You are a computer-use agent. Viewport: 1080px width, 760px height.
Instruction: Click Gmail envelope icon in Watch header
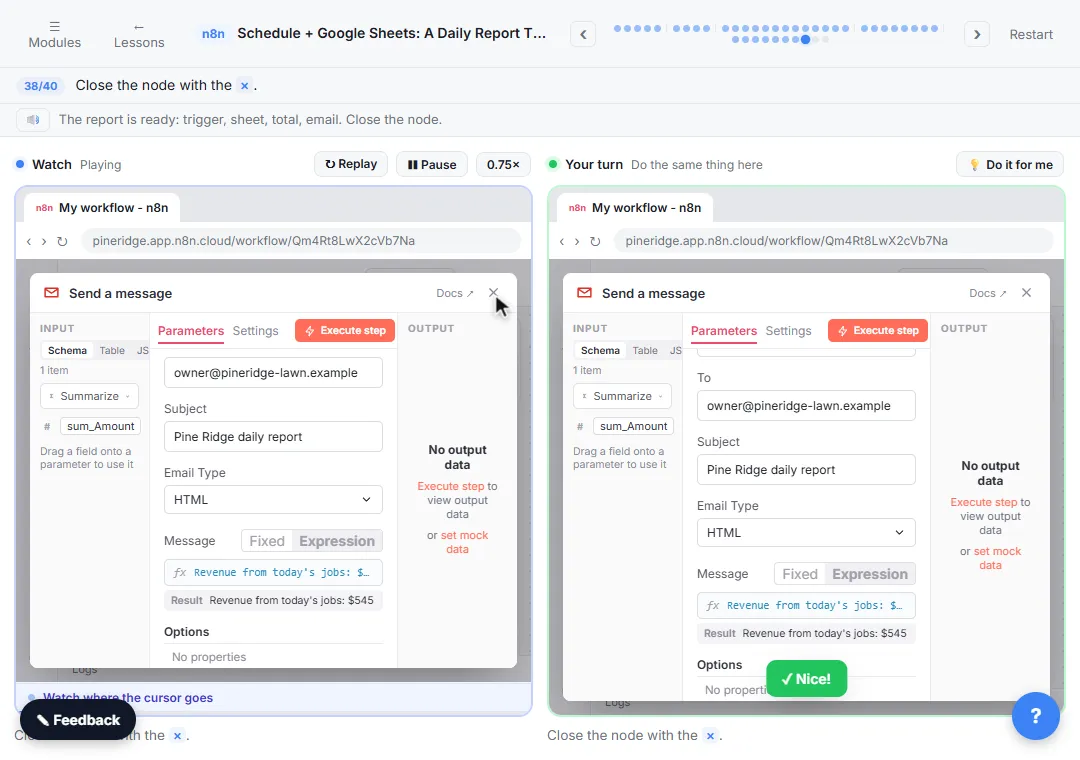pos(51,293)
